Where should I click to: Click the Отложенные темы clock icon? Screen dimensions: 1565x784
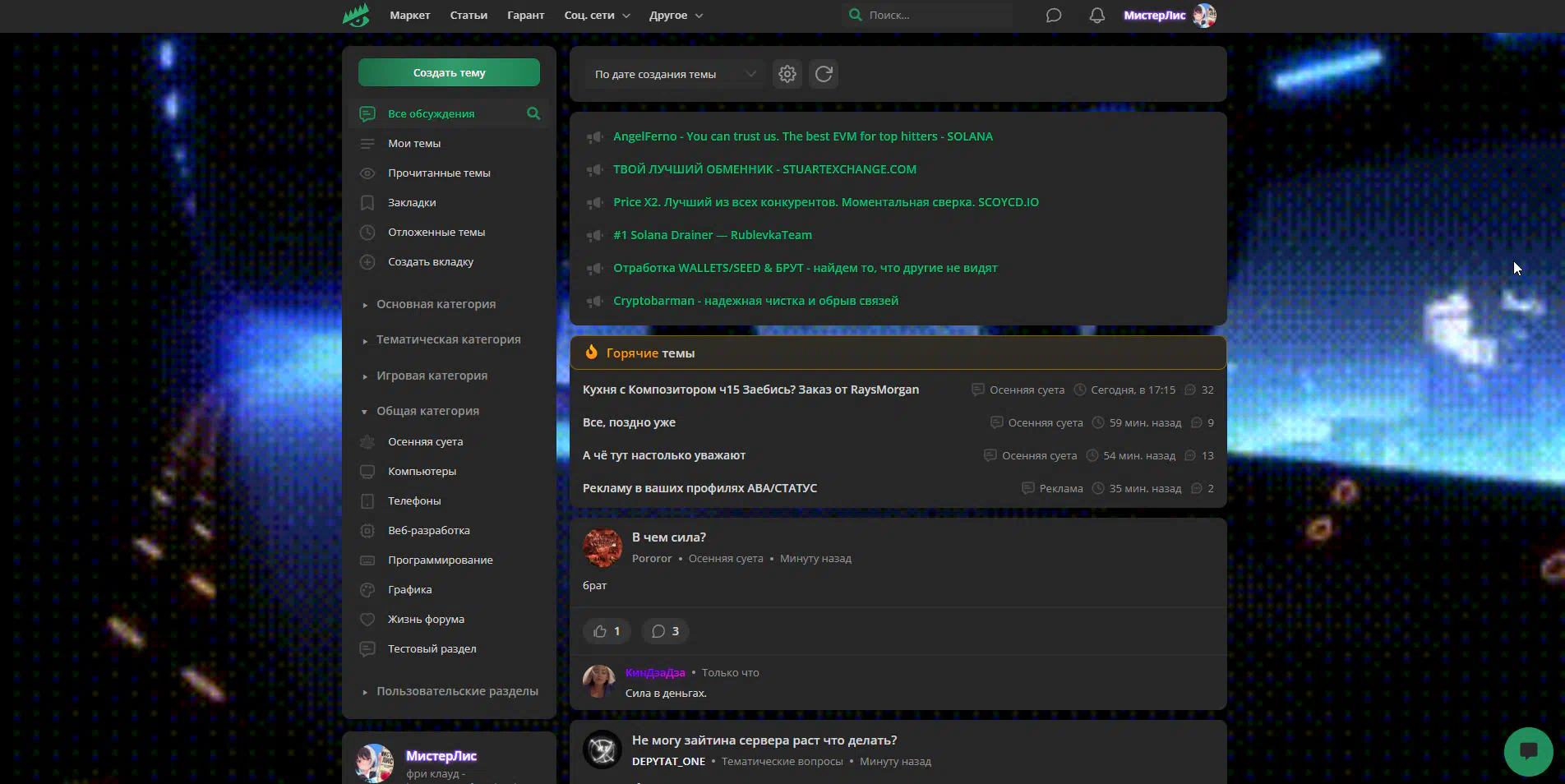click(x=367, y=233)
